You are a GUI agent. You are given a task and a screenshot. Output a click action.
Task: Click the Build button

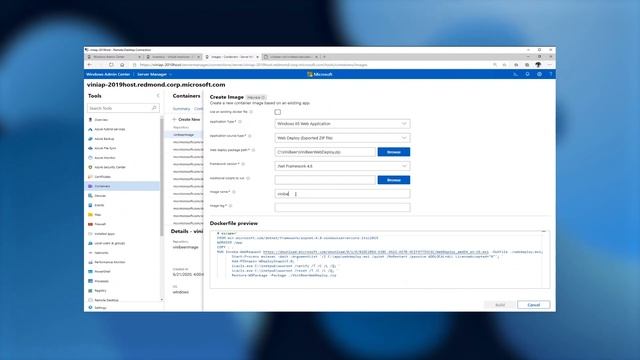(500, 305)
